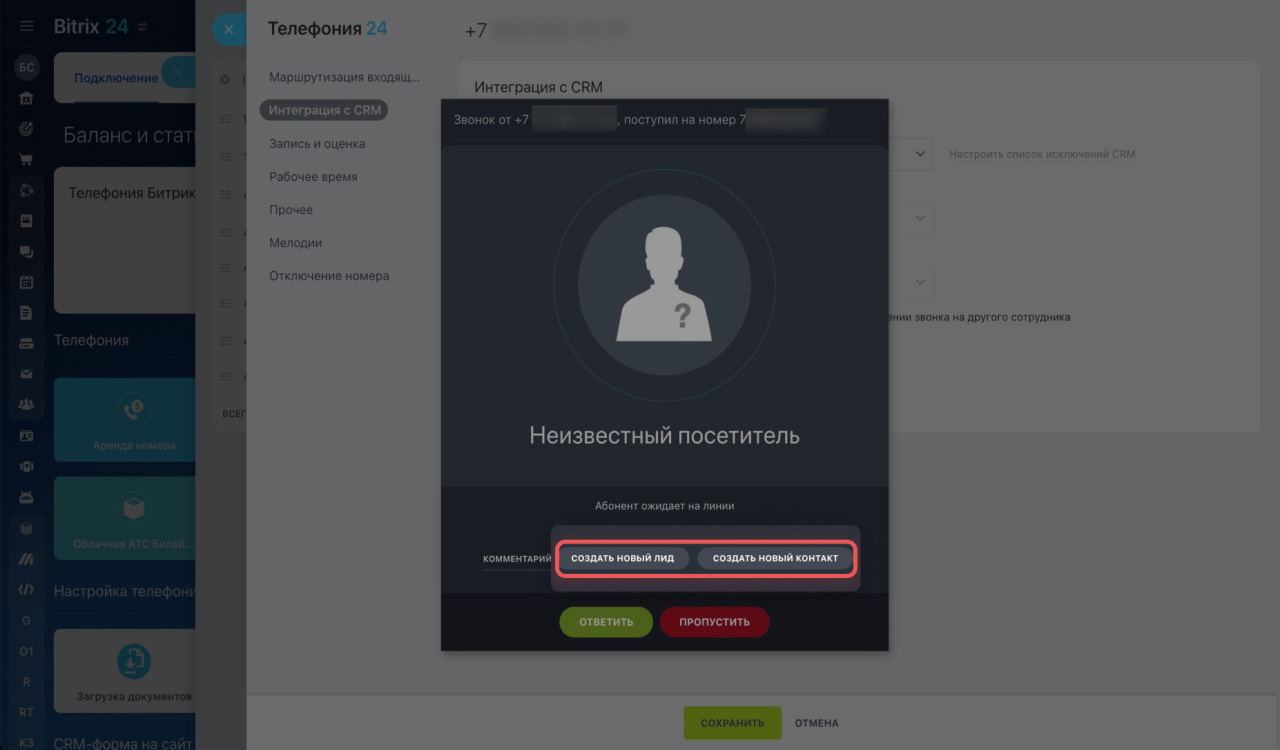Open 'Запись и оценка' section
This screenshot has height=750, width=1280.
tap(317, 143)
